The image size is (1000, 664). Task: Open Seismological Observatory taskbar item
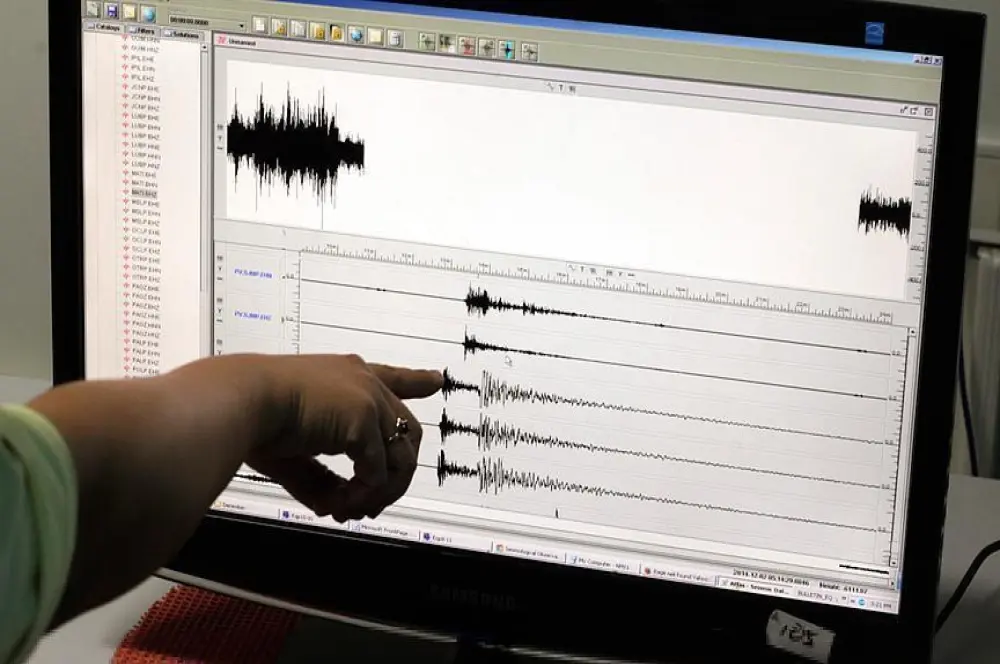pos(529,553)
